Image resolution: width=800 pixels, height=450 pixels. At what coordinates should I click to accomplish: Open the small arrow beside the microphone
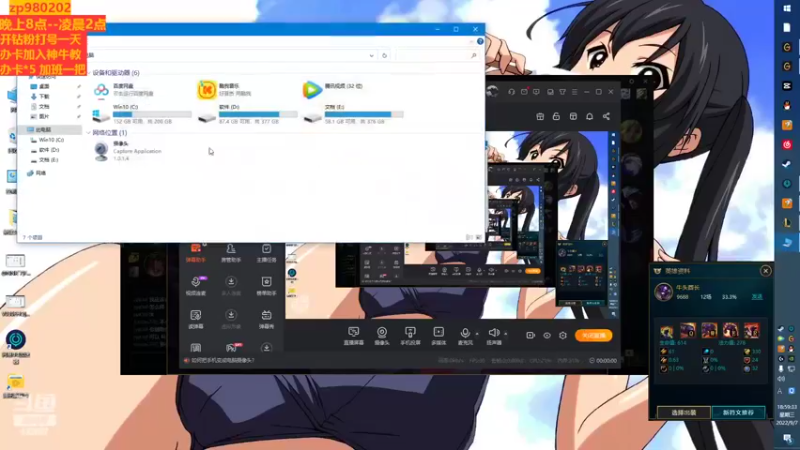[477, 334]
